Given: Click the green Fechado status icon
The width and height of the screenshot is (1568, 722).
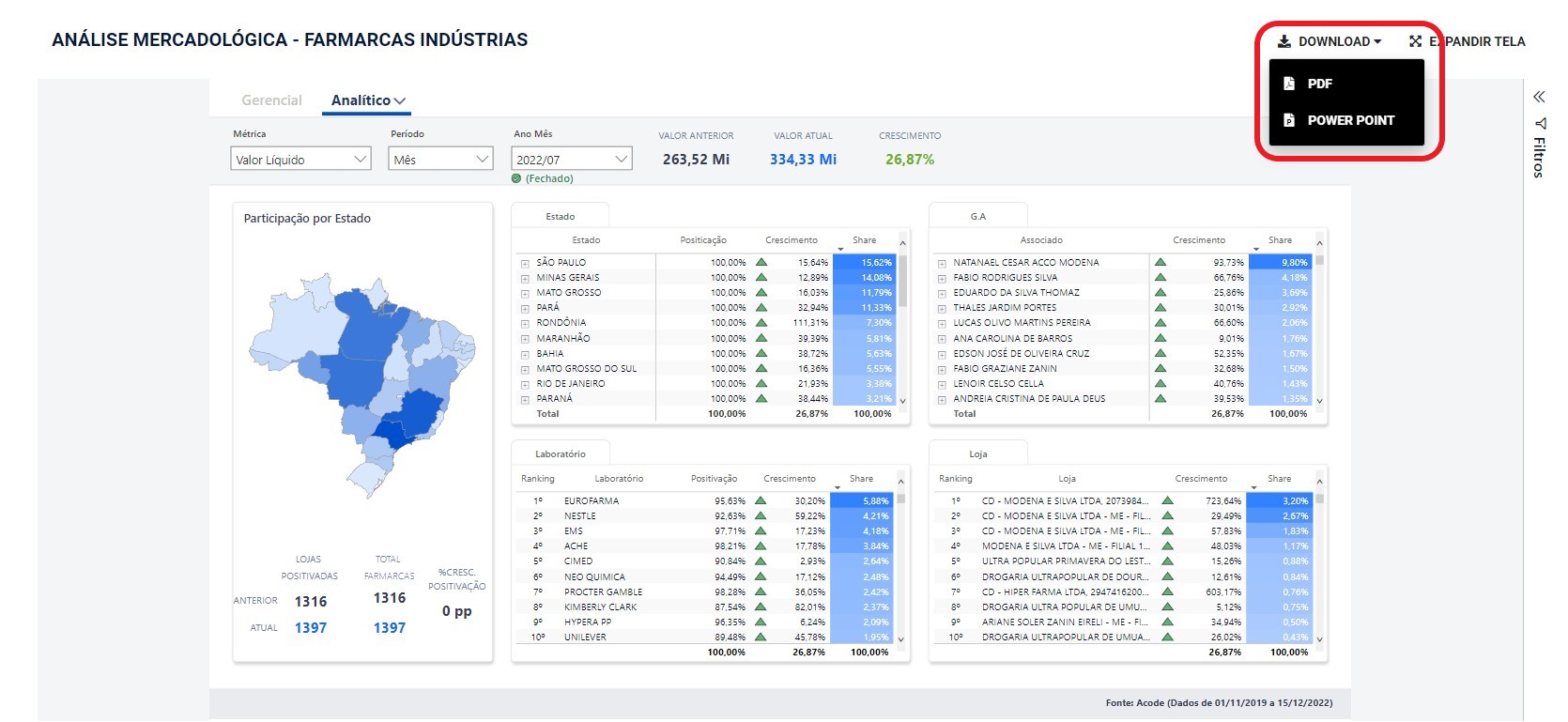Looking at the screenshot, I should click(x=516, y=178).
